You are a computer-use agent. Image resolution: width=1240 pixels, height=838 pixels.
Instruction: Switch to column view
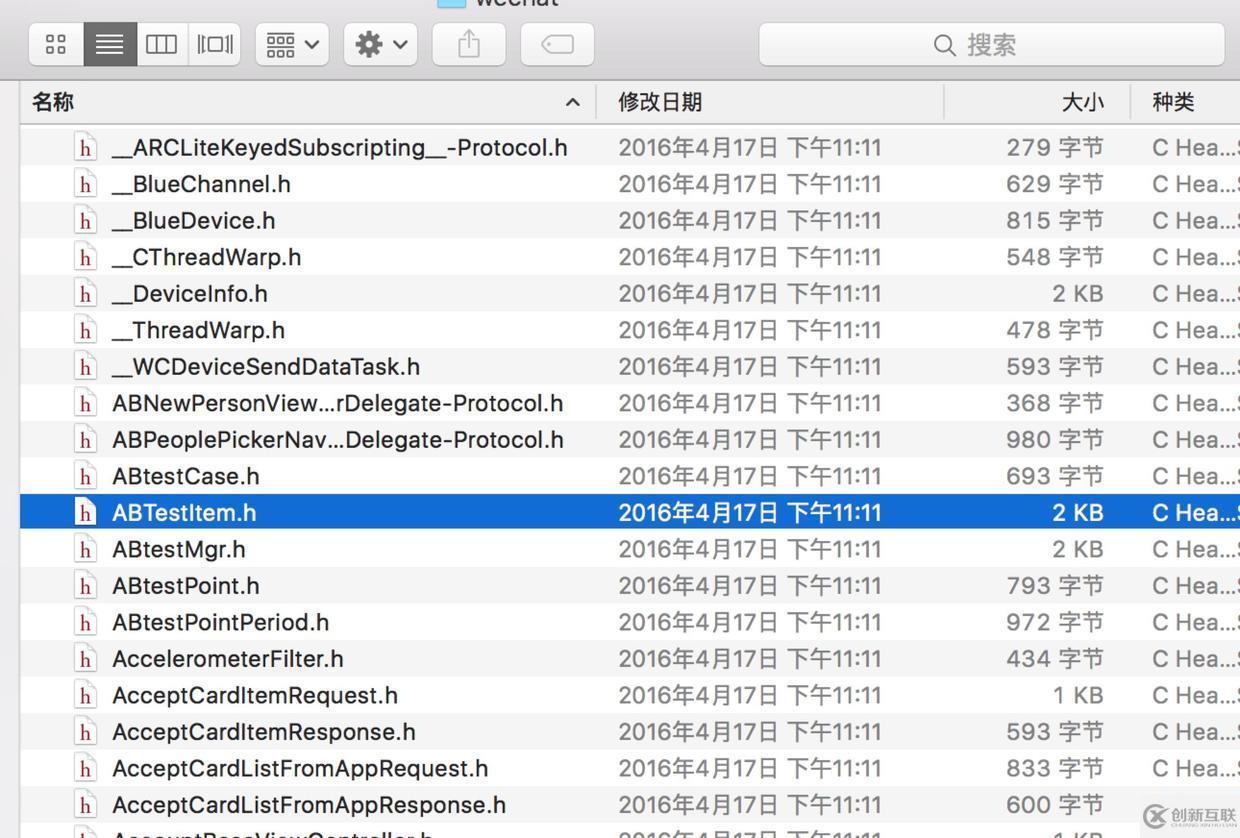click(x=162, y=44)
